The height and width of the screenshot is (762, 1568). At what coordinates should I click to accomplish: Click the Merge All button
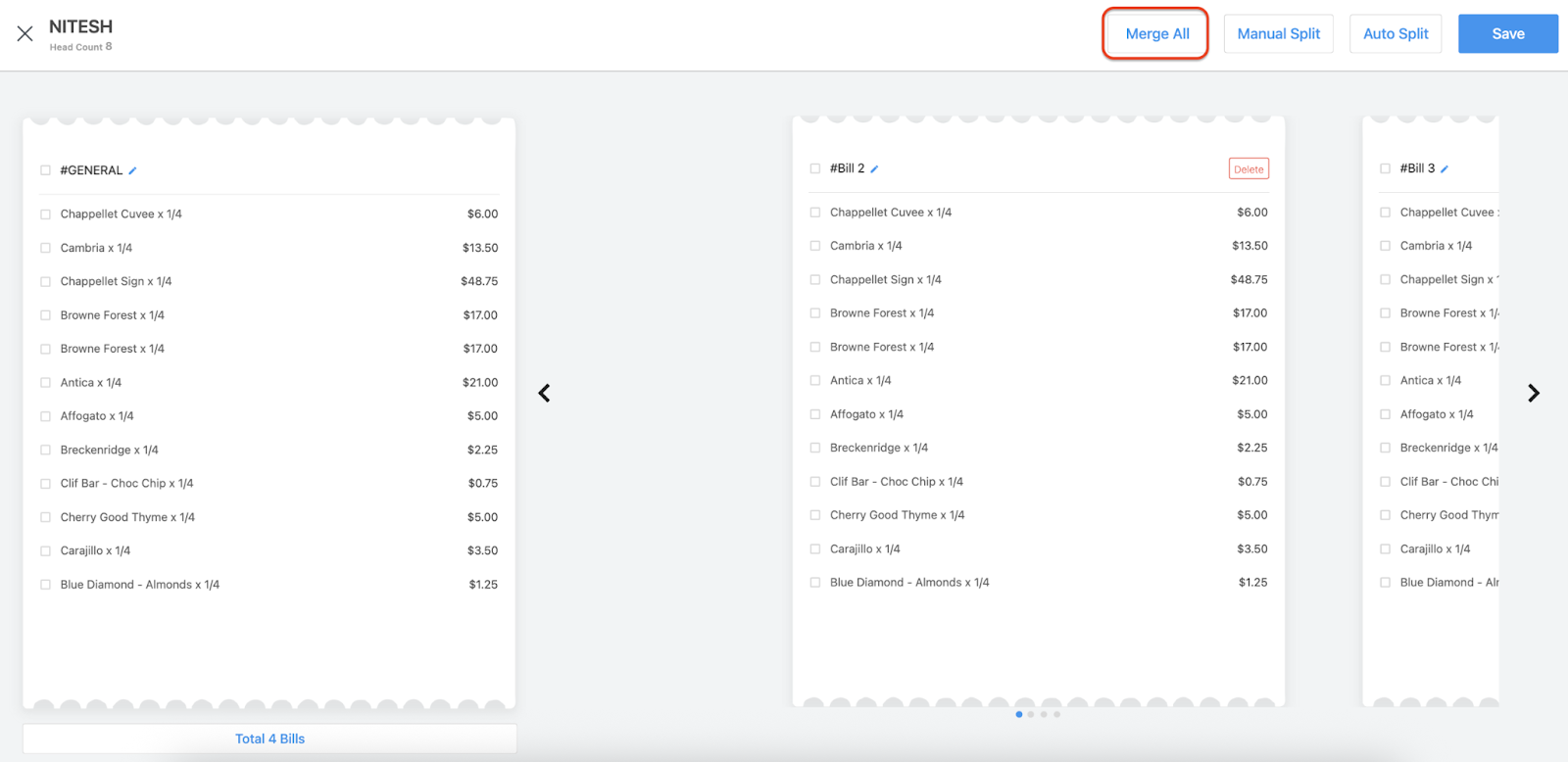coord(1156,34)
